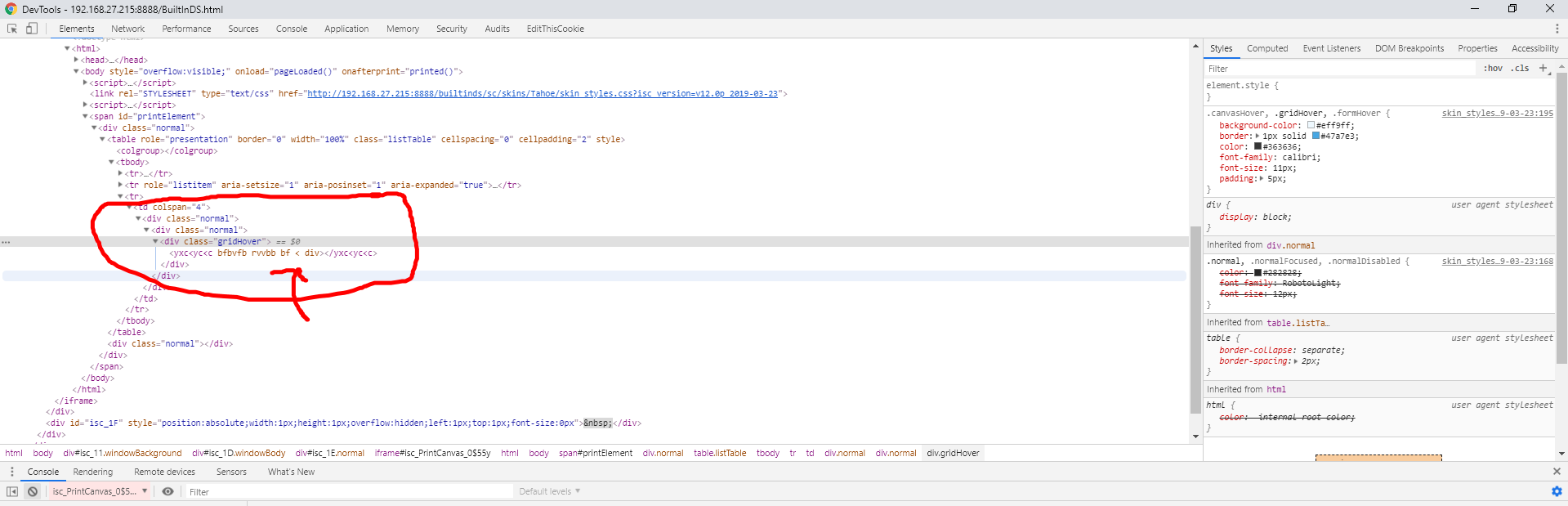Viewport: 1568px width, 506px height.
Task: Expand padding shorthand property triangle
Action: click(x=1261, y=179)
